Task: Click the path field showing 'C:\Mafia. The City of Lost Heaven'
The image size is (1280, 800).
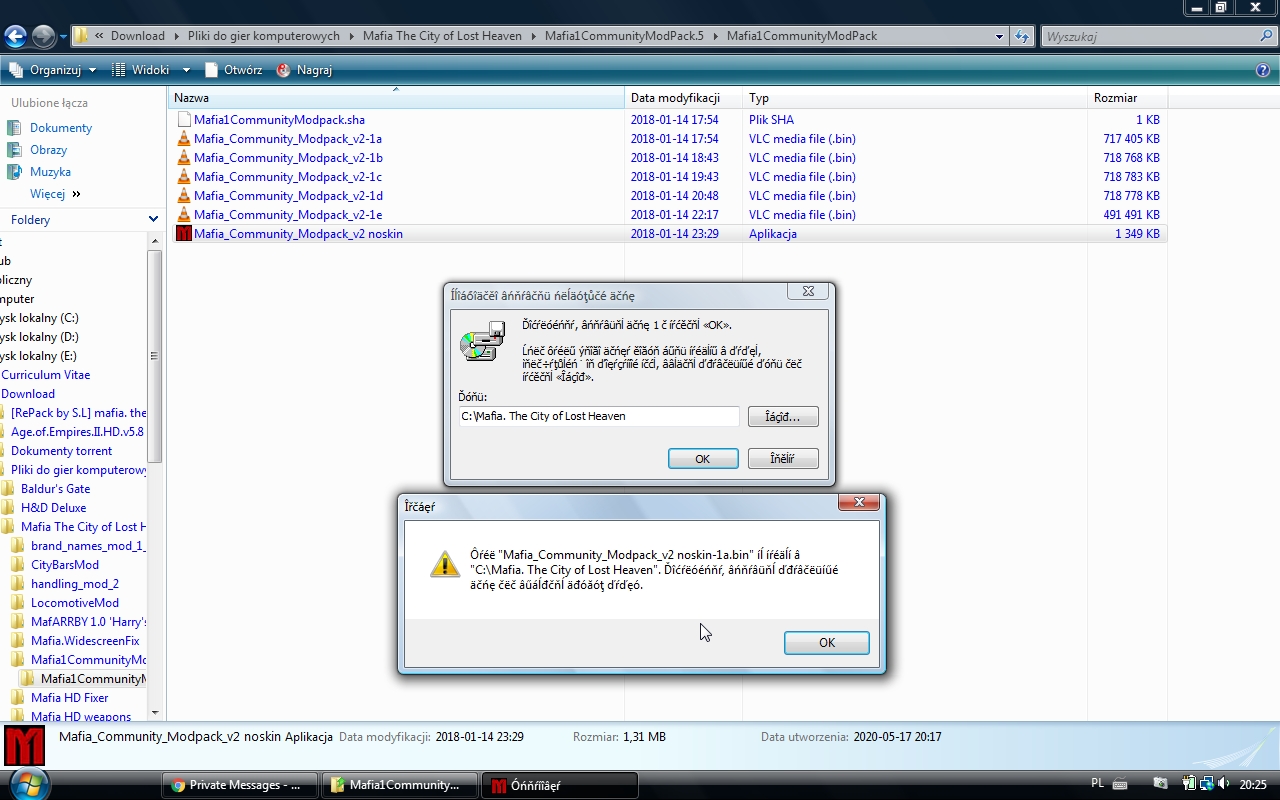Action: [599, 416]
